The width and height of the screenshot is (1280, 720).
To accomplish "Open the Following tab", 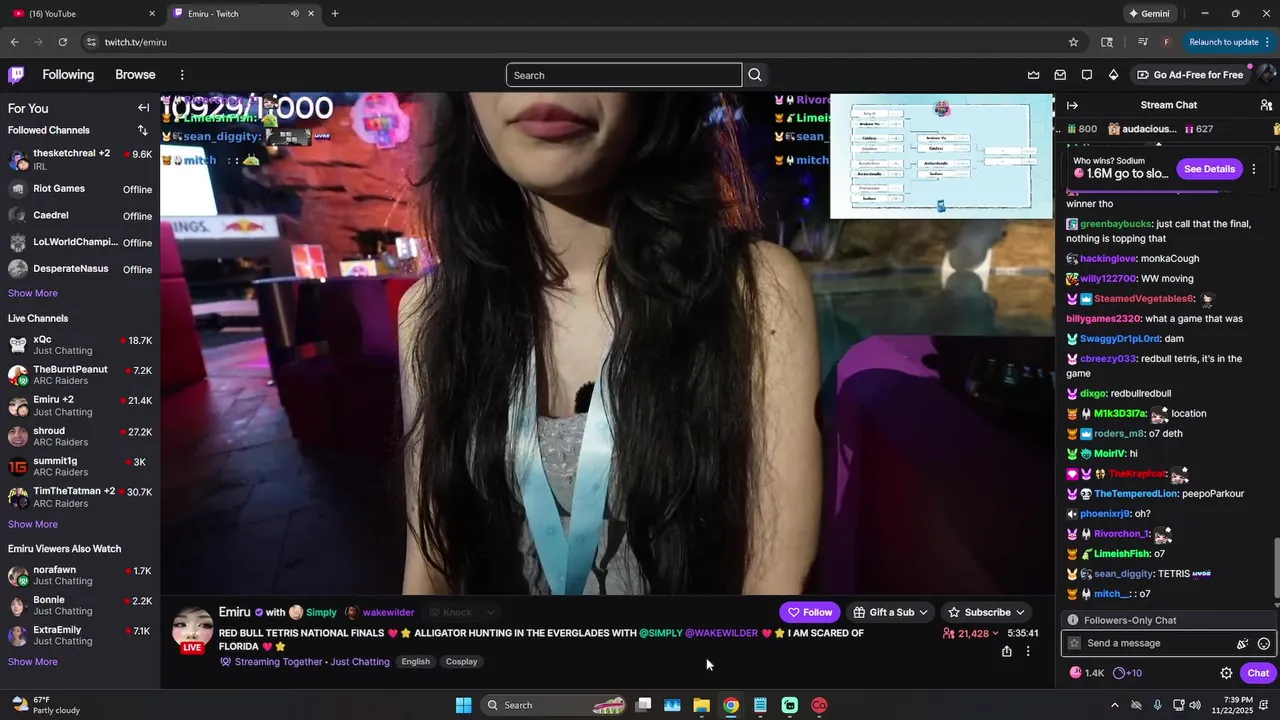I will (x=68, y=75).
